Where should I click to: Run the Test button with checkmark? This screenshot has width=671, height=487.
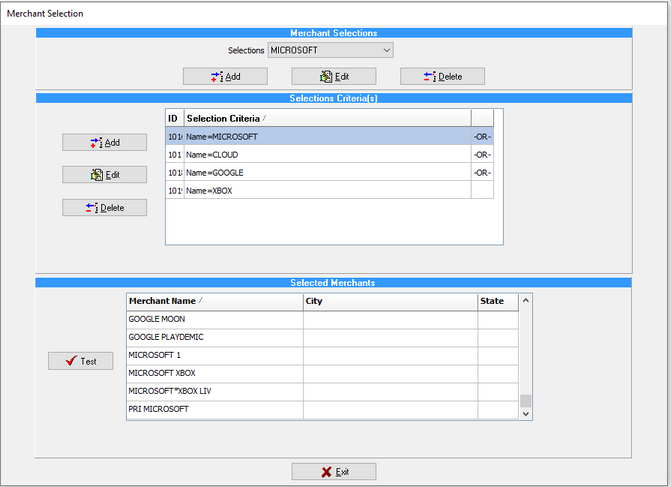(x=80, y=361)
